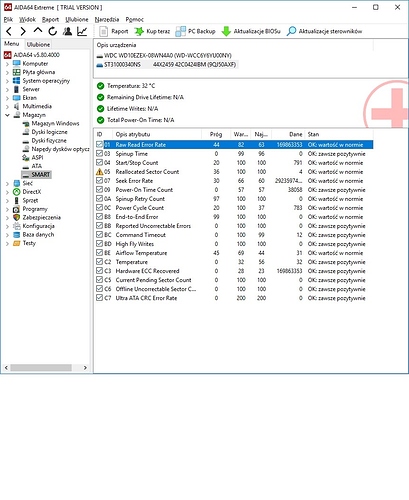Select the System operacyjny Windows icon
The height and width of the screenshot is (500, 409).
click(17, 81)
